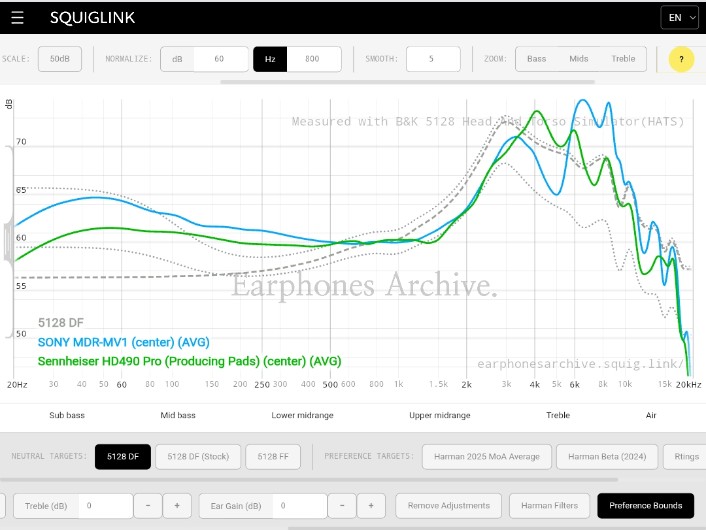Open the EN language dropdown
This screenshot has width=706, height=530.
coord(679,18)
